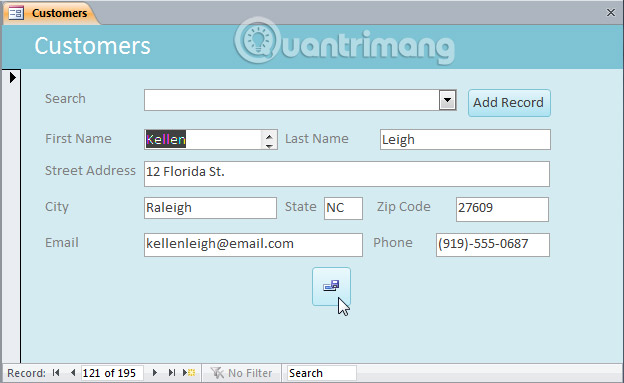
Task: Click the Customers form icon in tab
Action: coord(16,13)
